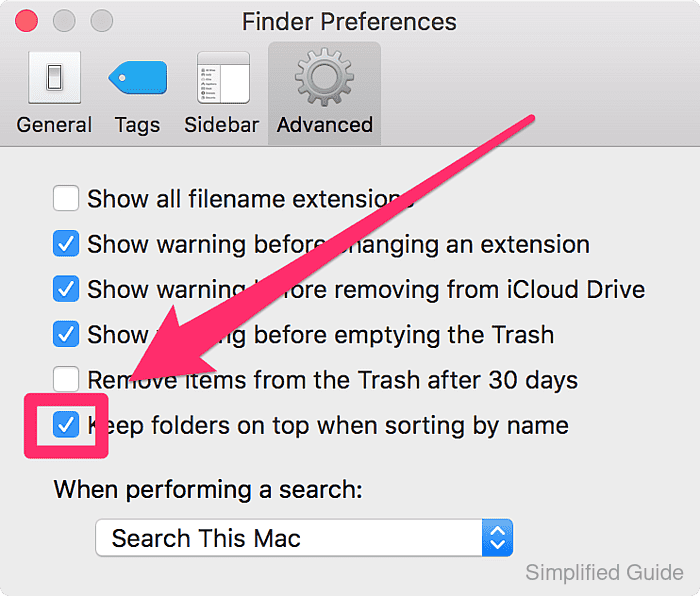Click the gray minimize window button
This screenshot has height=596, width=700.
[x=64, y=21]
